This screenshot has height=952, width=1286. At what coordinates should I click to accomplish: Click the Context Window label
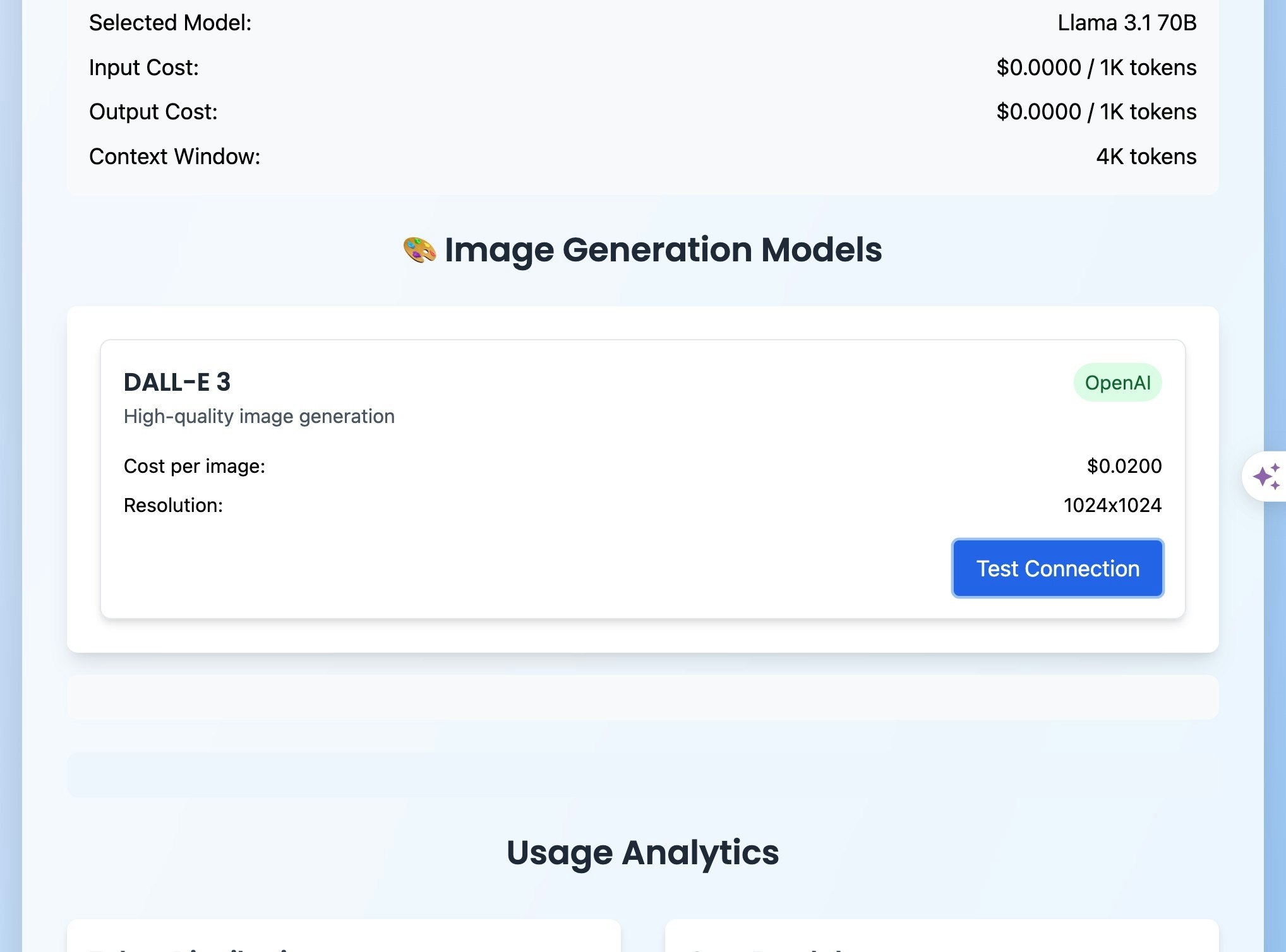click(x=174, y=157)
